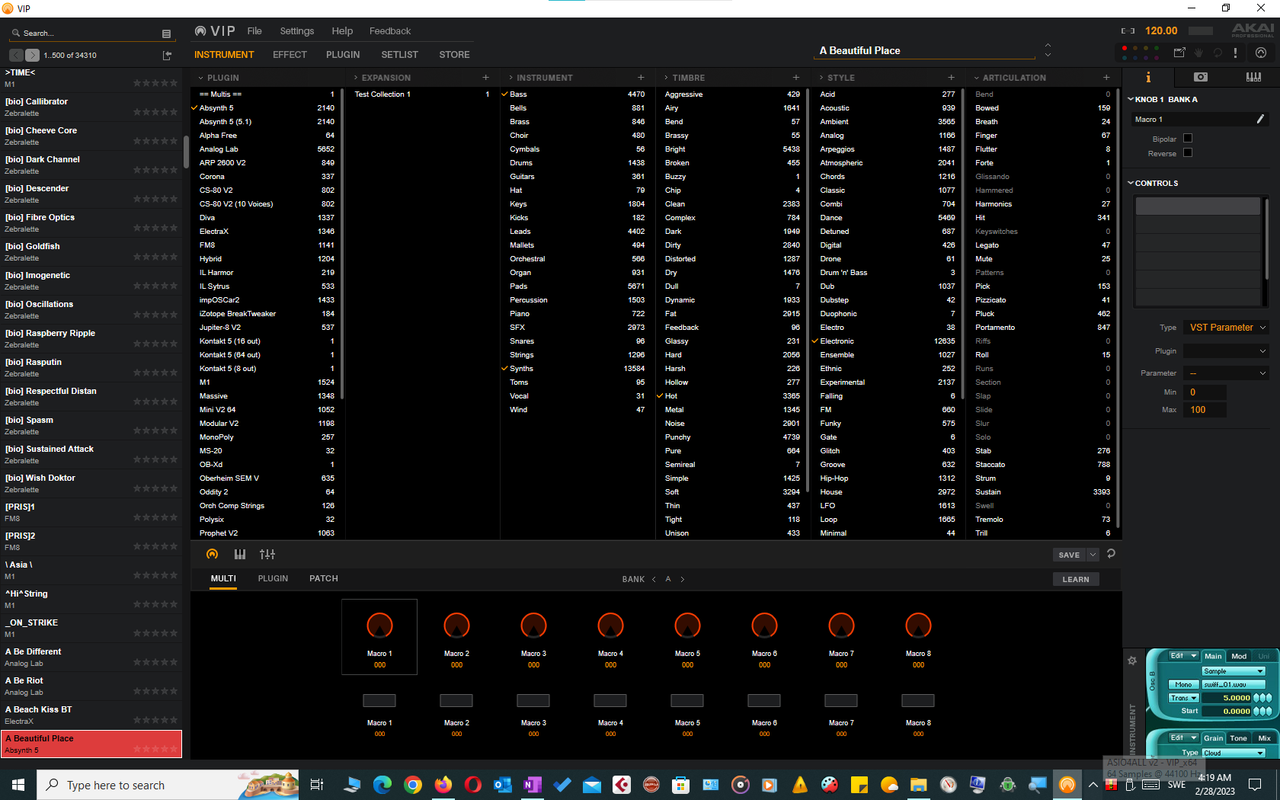Click the LEARN button
Viewport: 1280px width, 800px height.
(1076, 579)
